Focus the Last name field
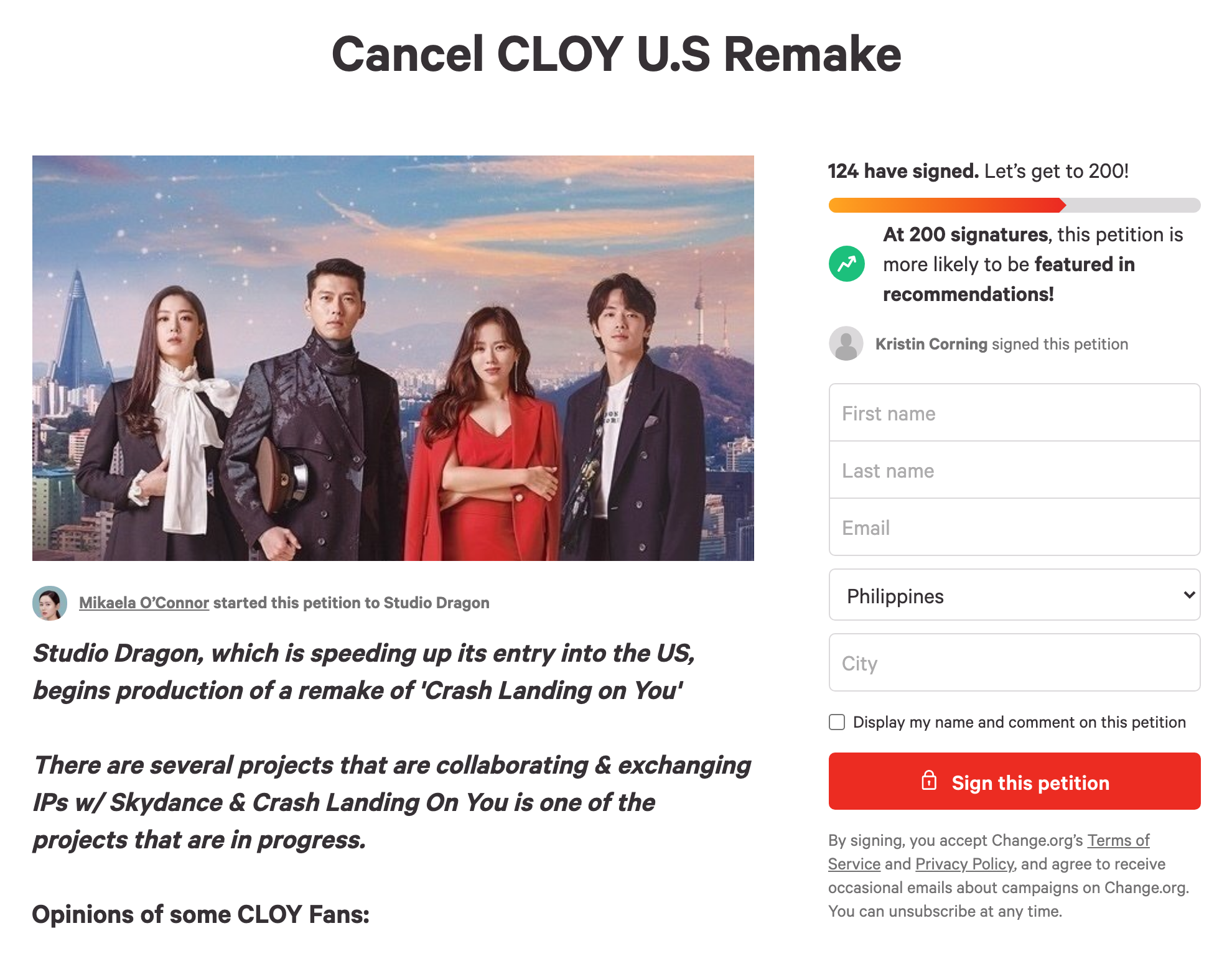1232x959 pixels. point(1014,470)
